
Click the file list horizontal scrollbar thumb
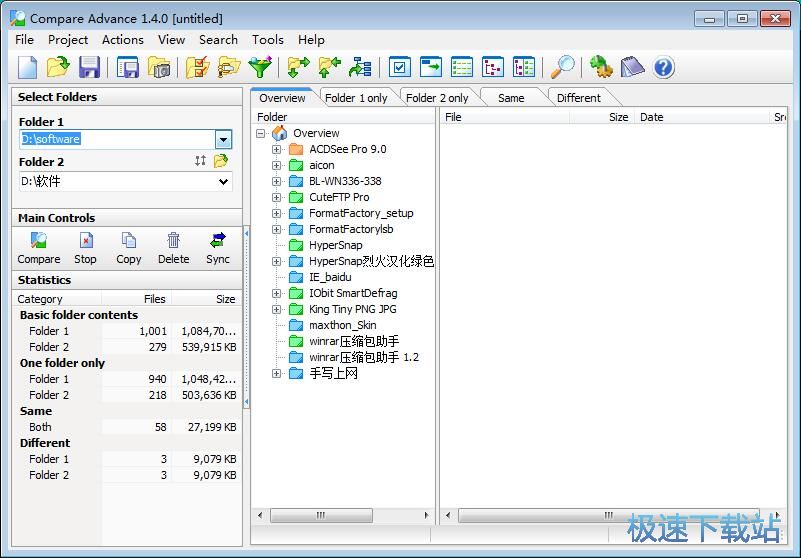(x=608, y=516)
